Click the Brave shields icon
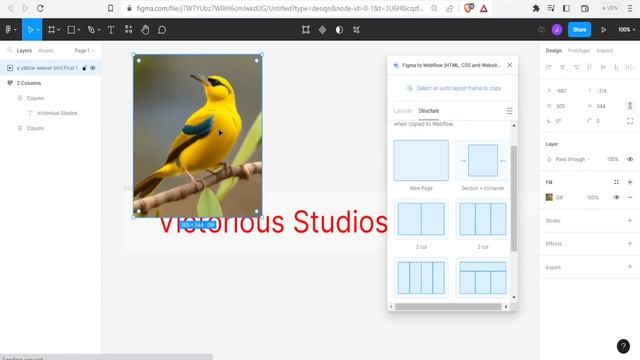Image resolution: width=640 pixels, height=360 pixels. 469,8
